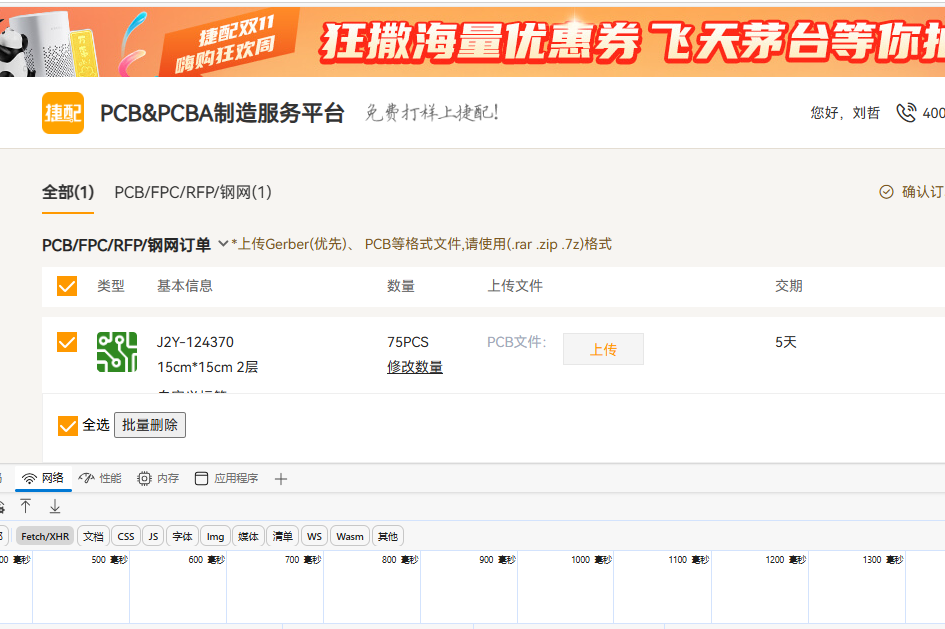
Task: Open the 性能 DevTools tab
Action: 100,478
